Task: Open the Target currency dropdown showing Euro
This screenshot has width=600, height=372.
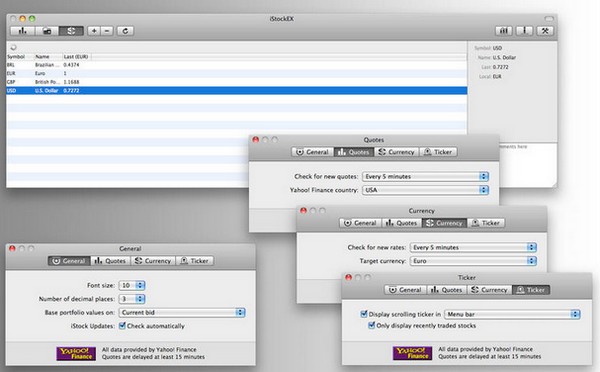Action: pyautogui.click(x=473, y=261)
